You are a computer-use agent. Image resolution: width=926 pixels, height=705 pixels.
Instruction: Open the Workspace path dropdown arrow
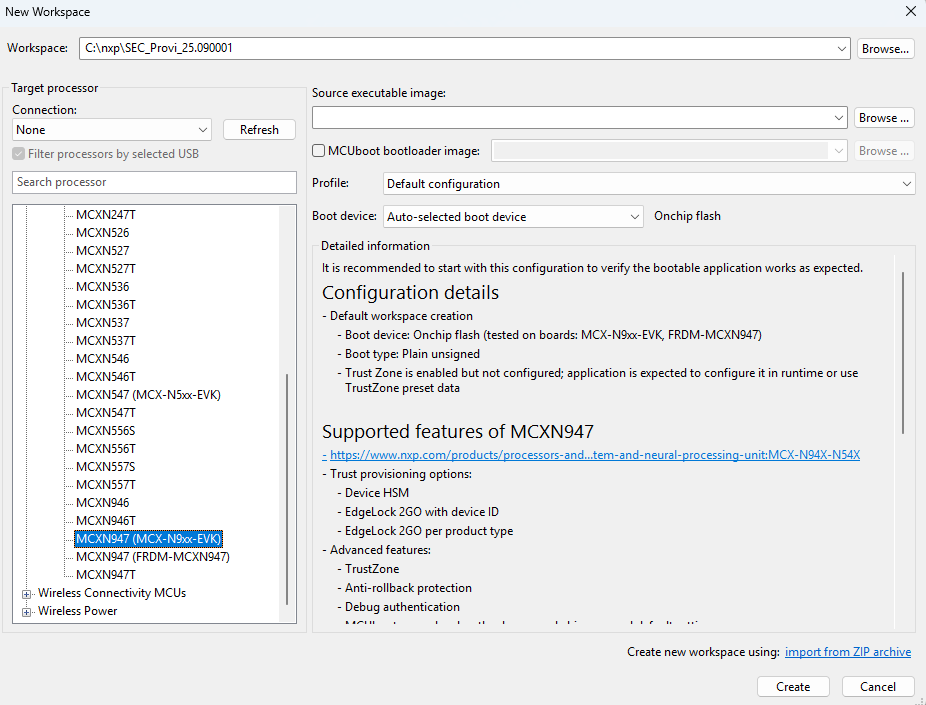tap(842, 48)
